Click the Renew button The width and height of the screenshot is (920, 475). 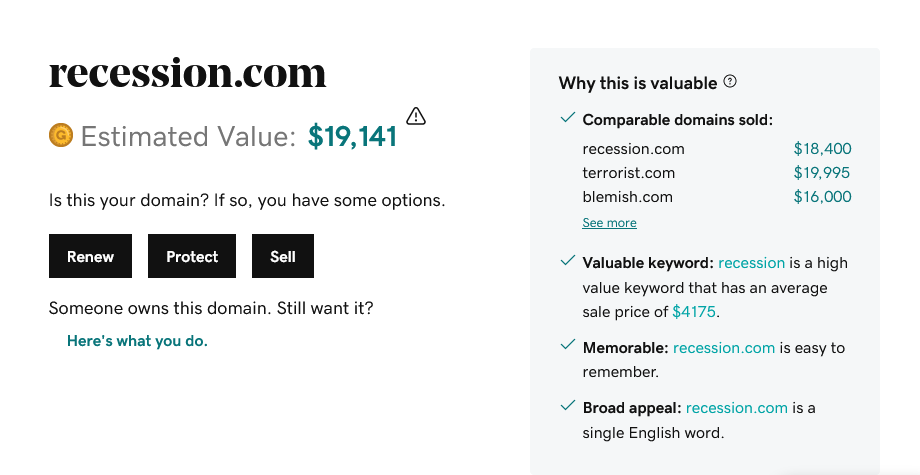tap(90, 256)
